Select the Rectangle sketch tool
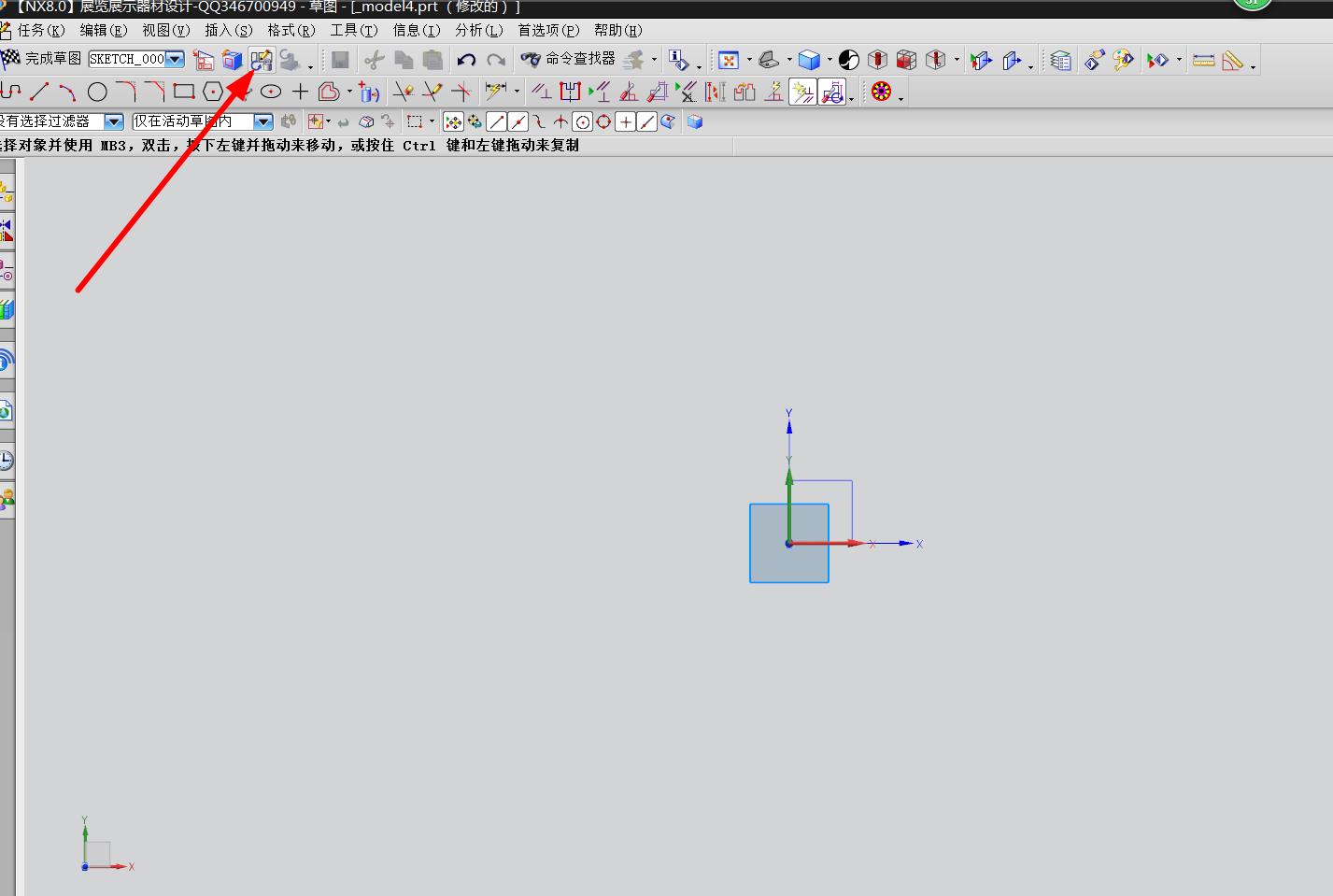1333x896 pixels. point(184,92)
